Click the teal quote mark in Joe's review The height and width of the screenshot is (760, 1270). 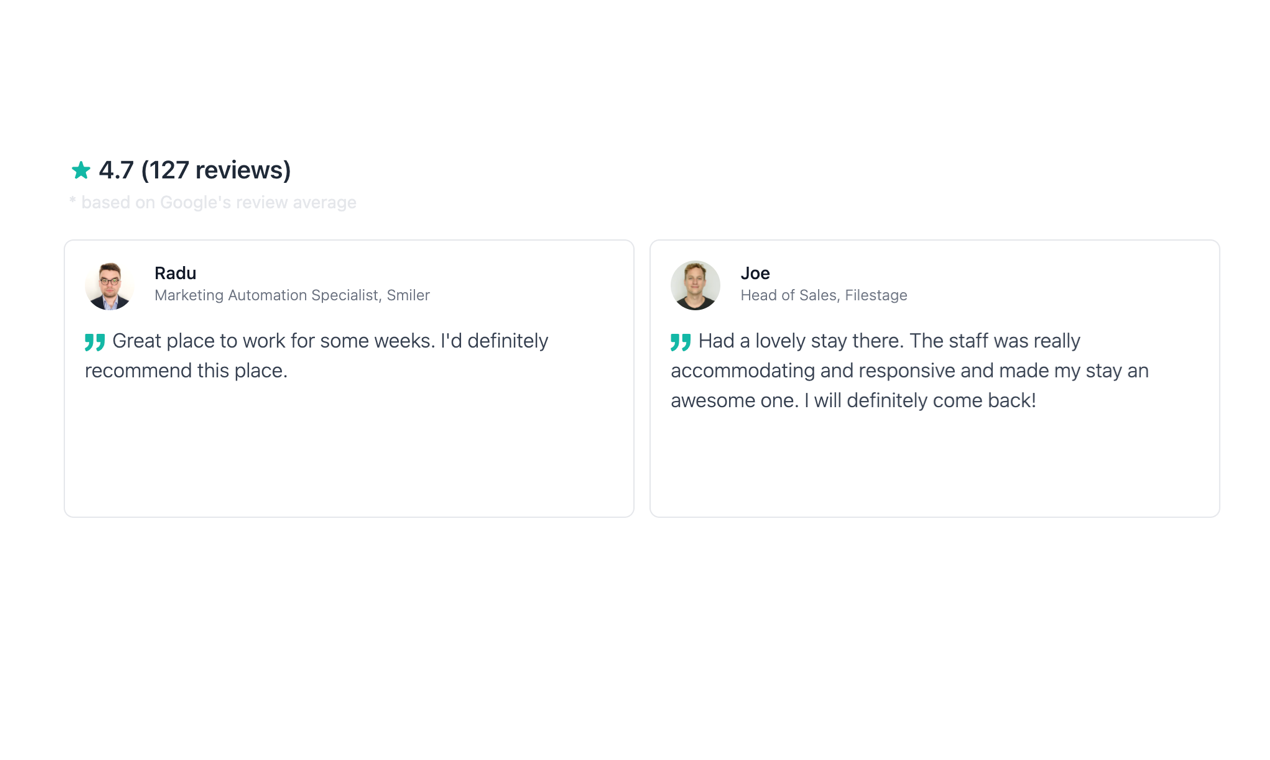(x=681, y=343)
